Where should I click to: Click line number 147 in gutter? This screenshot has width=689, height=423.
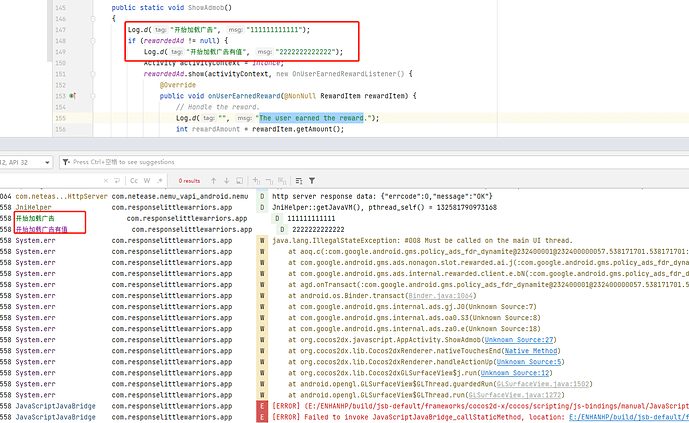61,30
